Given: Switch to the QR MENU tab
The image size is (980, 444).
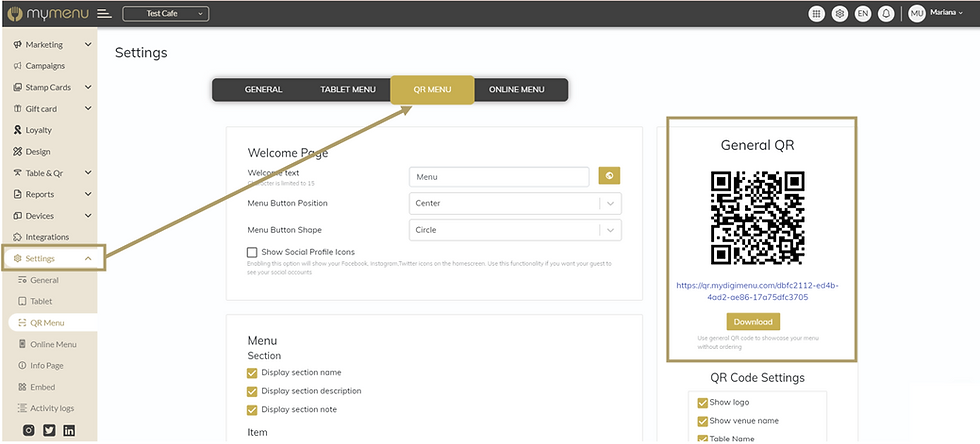Looking at the screenshot, I should click(x=432, y=89).
